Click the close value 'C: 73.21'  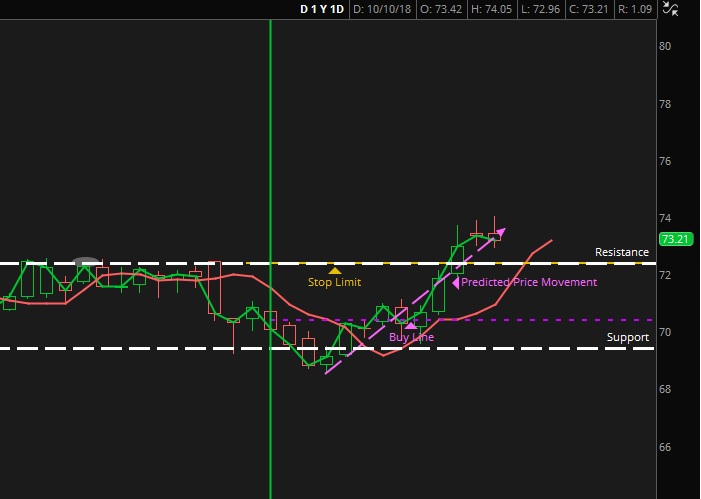[588, 9]
